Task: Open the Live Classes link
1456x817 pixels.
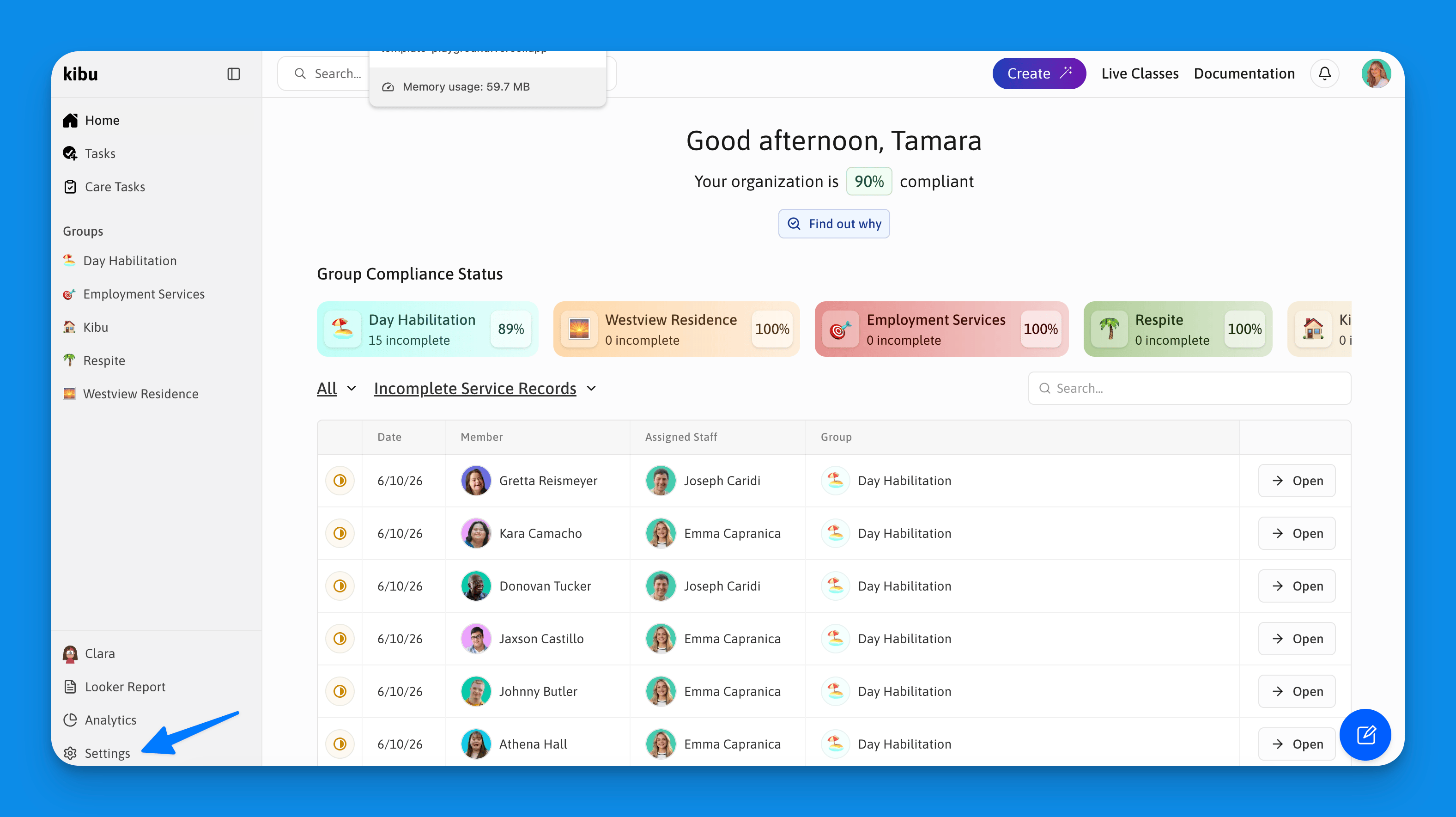Action: [1140, 73]
